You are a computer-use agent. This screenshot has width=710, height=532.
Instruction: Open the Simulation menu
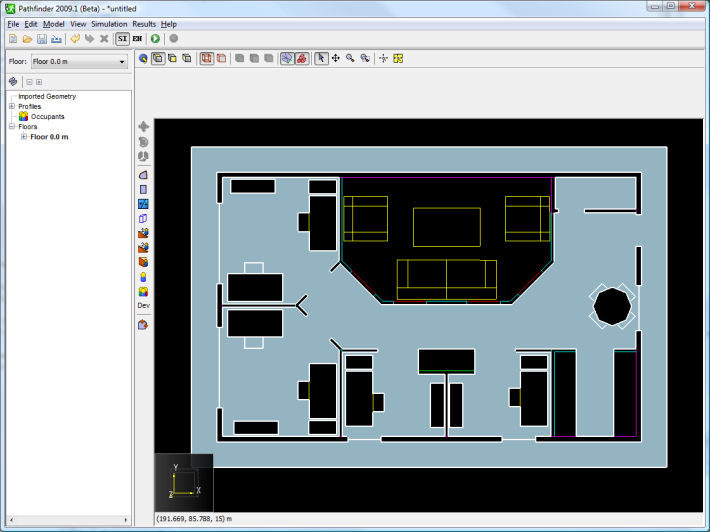109,24
